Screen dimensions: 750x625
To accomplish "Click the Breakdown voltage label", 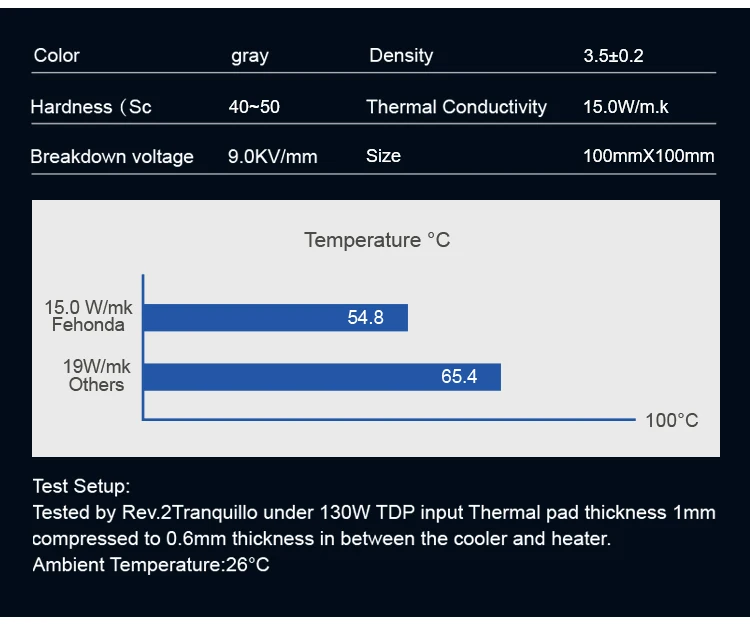I will point(112,156).
